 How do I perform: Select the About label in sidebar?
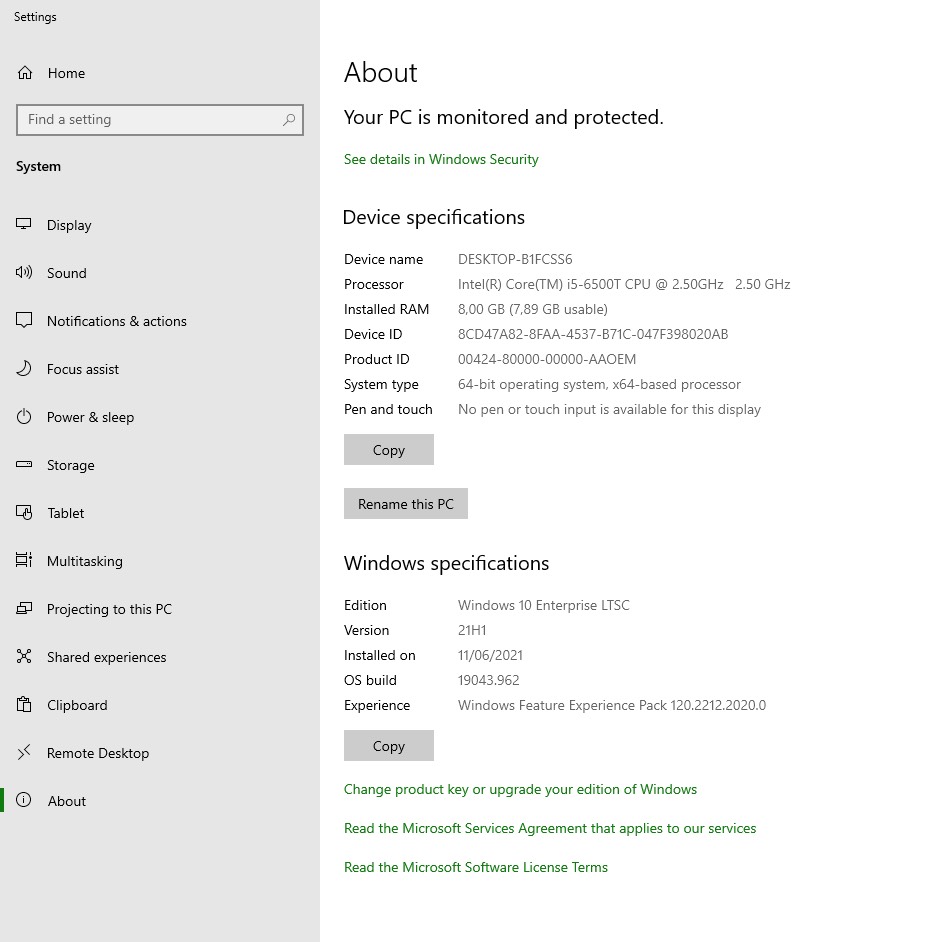pos(67,801)
